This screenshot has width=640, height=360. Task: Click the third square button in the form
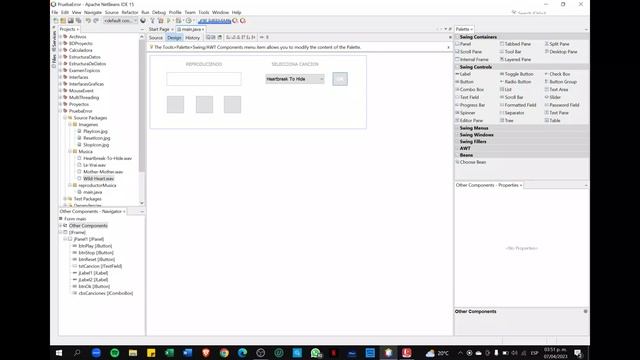click(x=233, y=104)
